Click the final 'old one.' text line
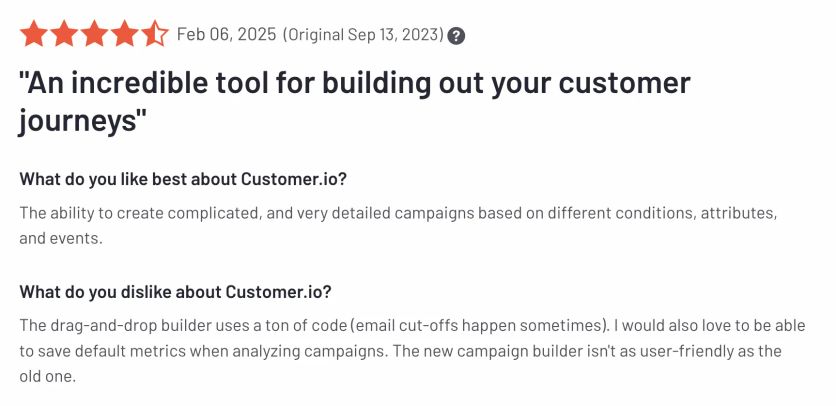Viewport: 836px width, 406px height. tap(47, 376)
